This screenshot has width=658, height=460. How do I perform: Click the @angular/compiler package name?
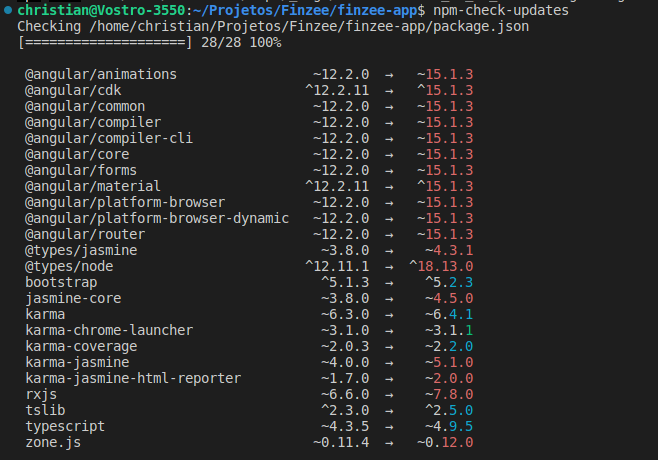pyautogui.click(x=93, y=122)
